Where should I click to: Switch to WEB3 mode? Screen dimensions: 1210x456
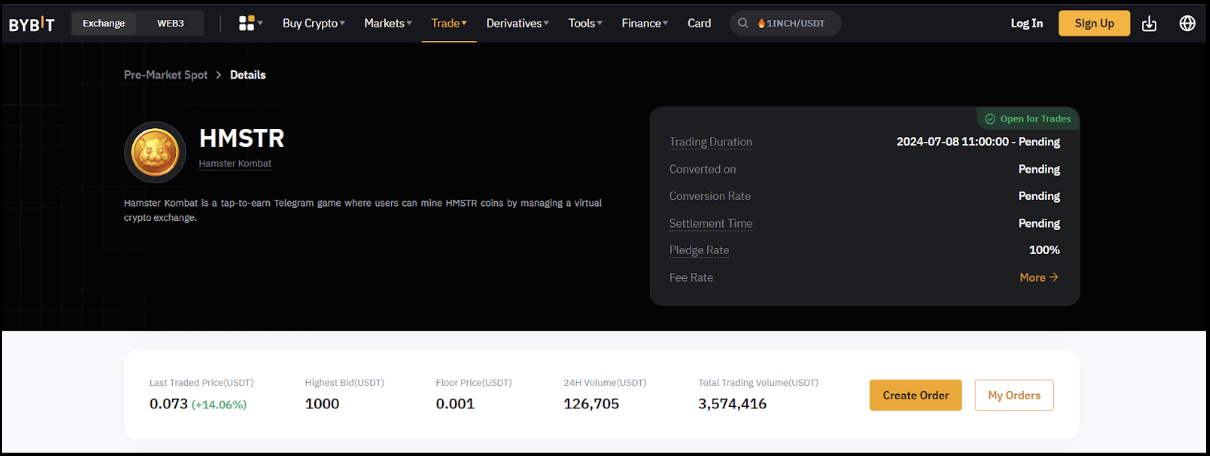coord(171,23)
